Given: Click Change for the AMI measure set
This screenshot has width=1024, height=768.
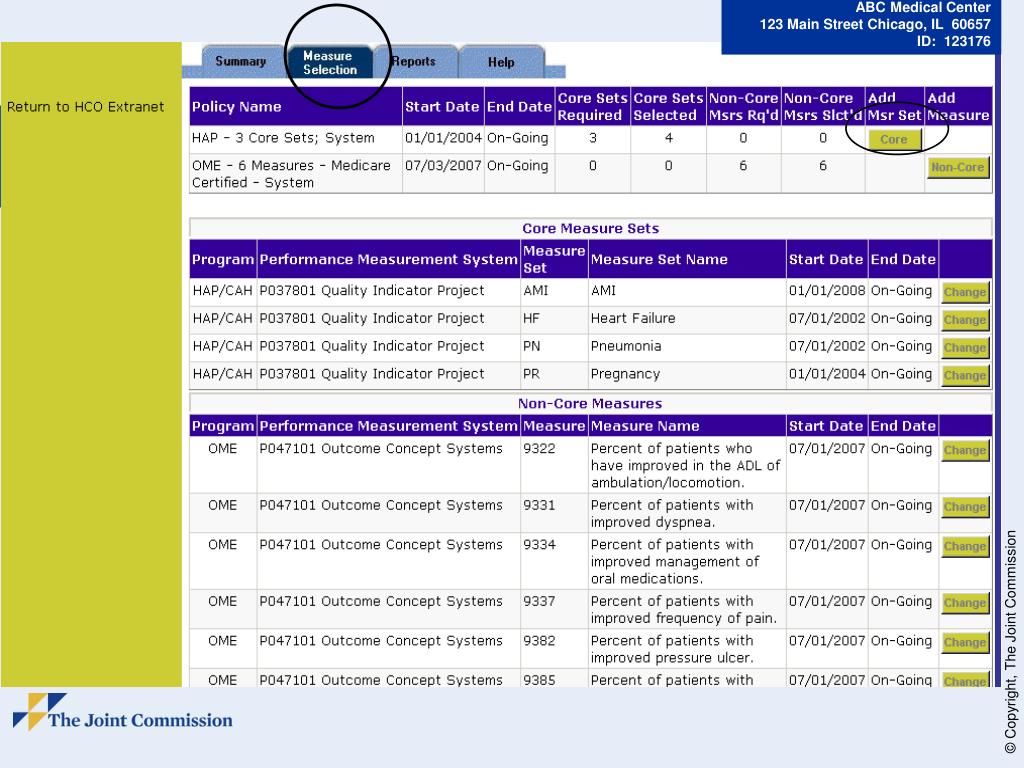Looking at the screenshot, I should click(965, 292).
